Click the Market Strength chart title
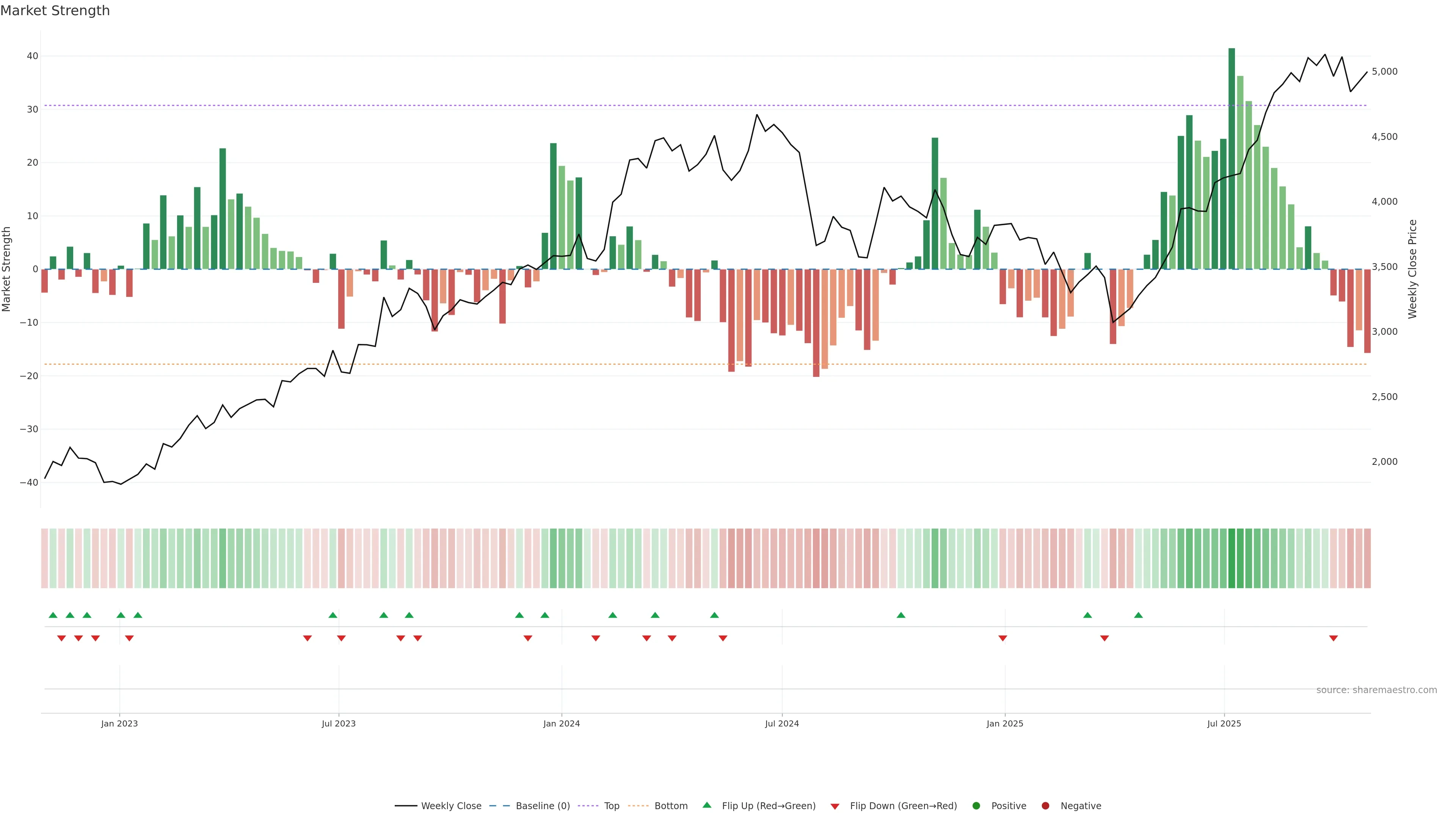The width and height of the screenshot is (1456, 819). click(x=55, y=11)
